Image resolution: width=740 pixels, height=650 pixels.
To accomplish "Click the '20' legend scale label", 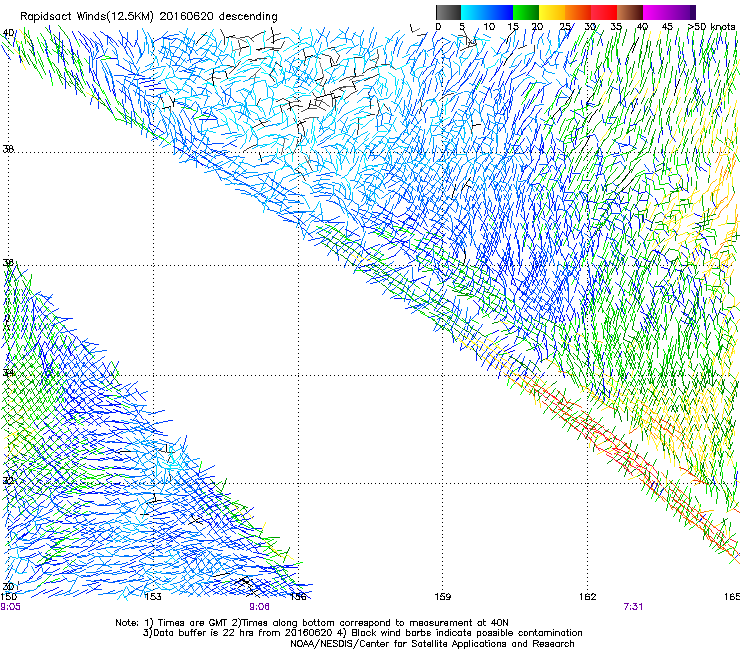I will [x=538, y=27].
